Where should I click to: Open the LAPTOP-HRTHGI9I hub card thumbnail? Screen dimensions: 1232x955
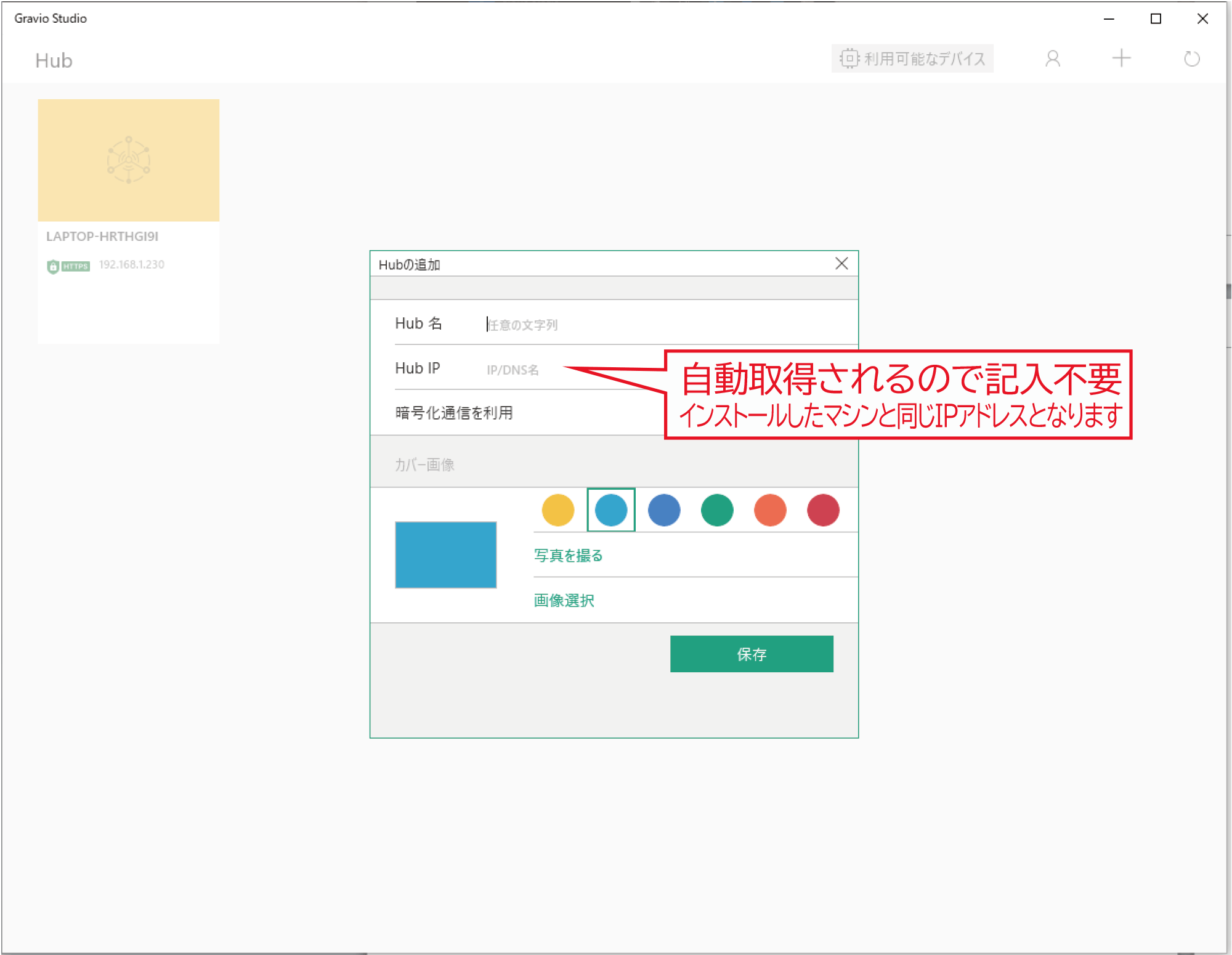pyautogui.click(x=129, y=160)
